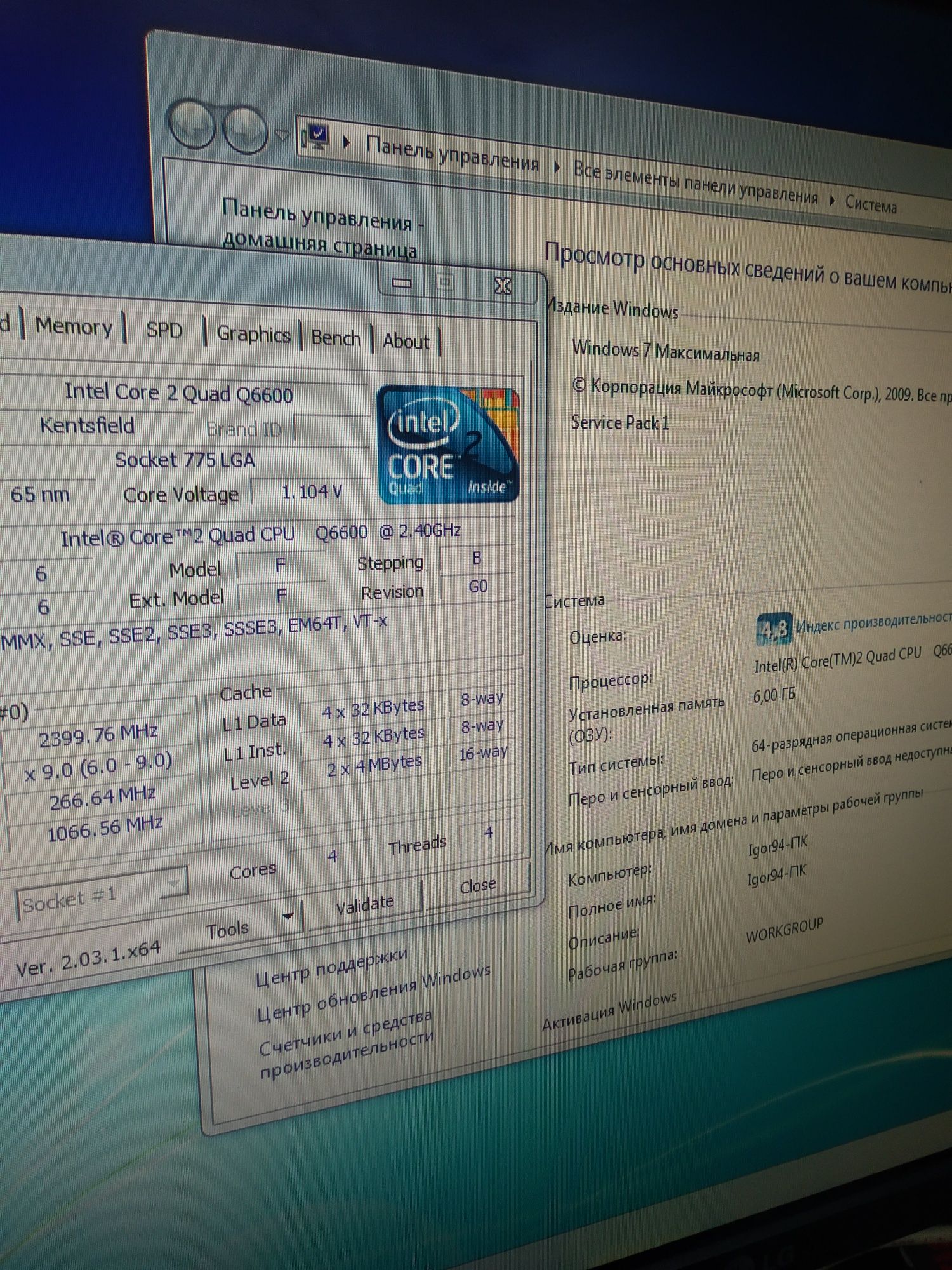Open 'Счетчики и средства производительности' link
952x1270 pixels.
[x=346, y=1044]
